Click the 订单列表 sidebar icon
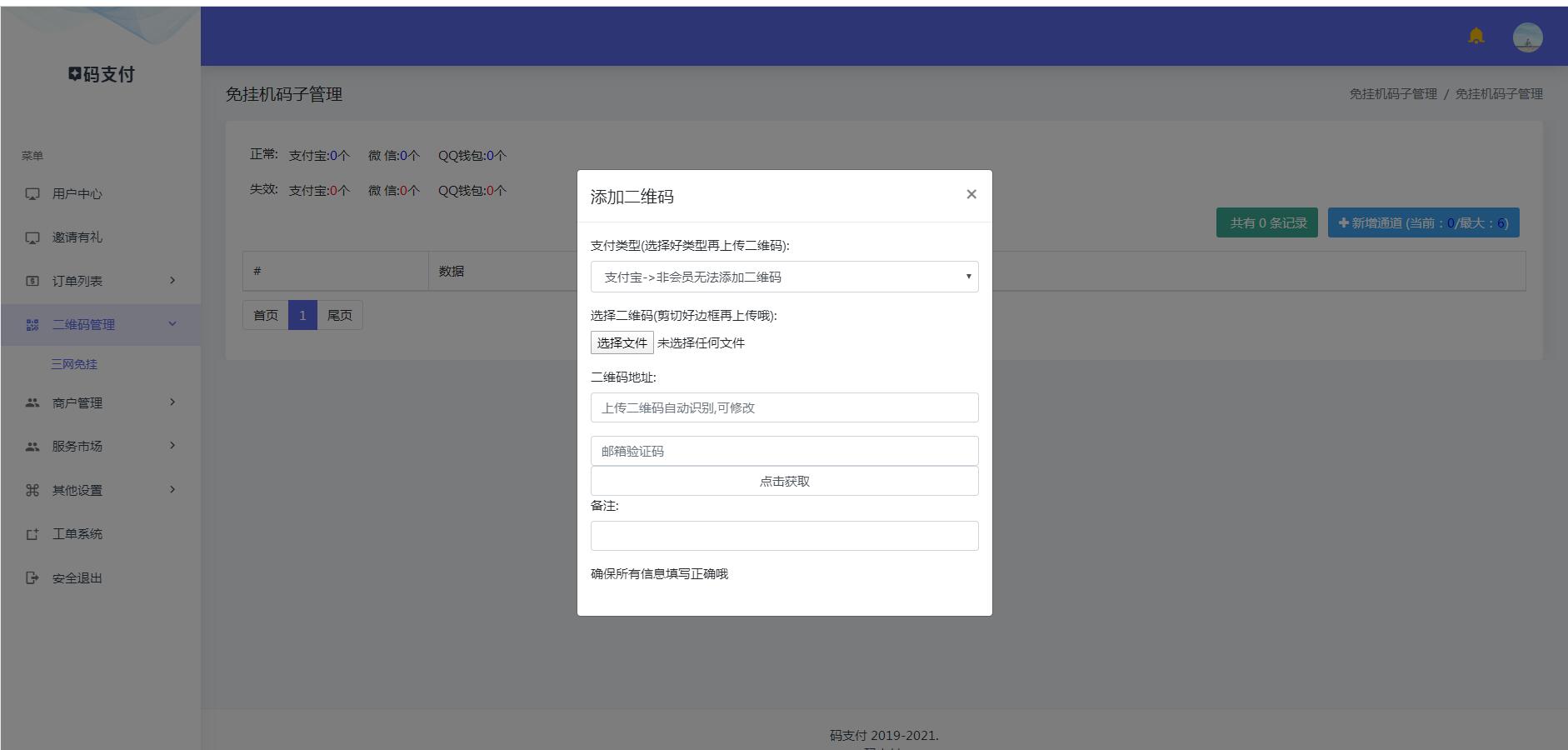 pos(32,282)
